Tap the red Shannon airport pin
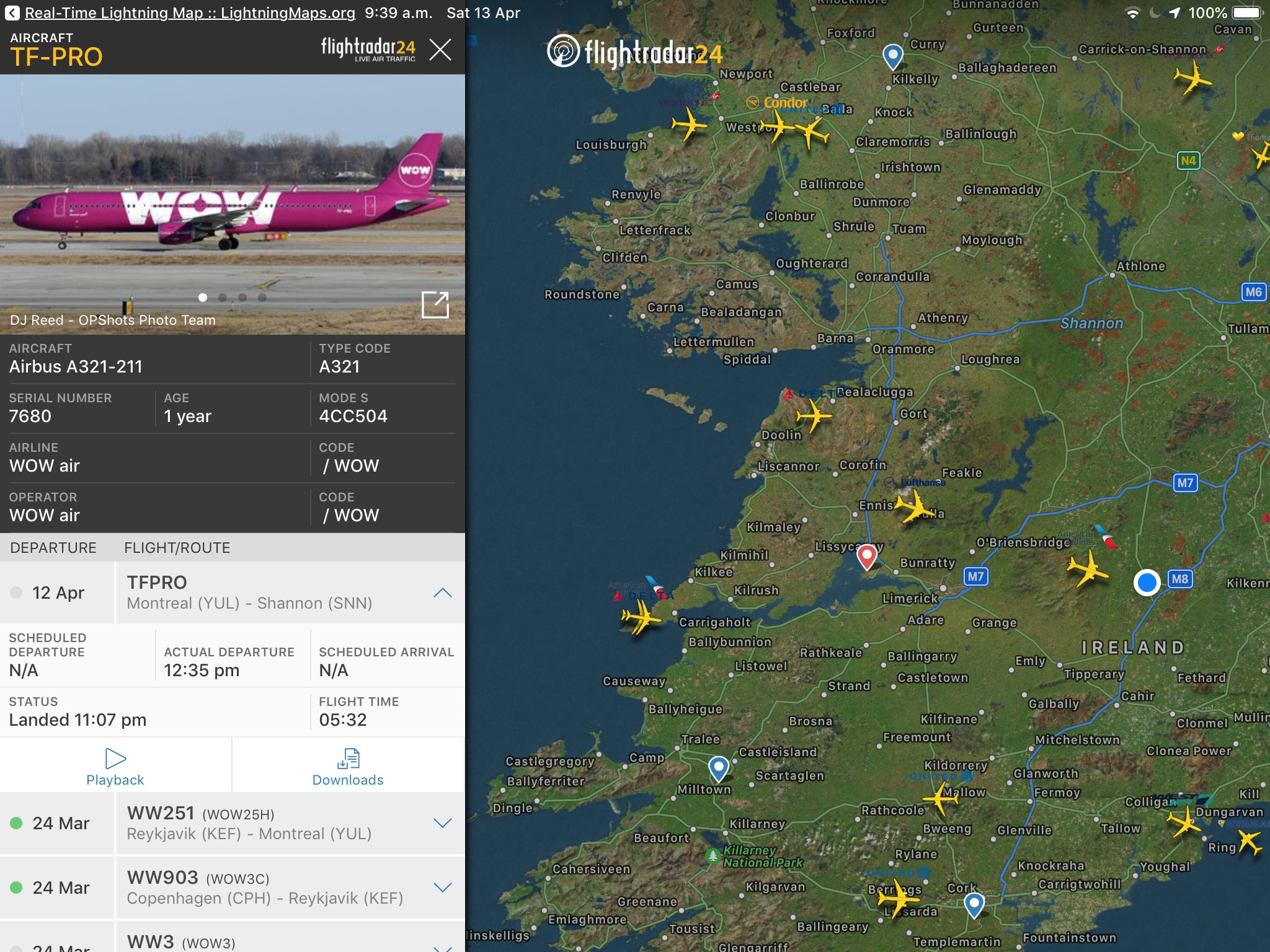 click(x=866, y=555)
